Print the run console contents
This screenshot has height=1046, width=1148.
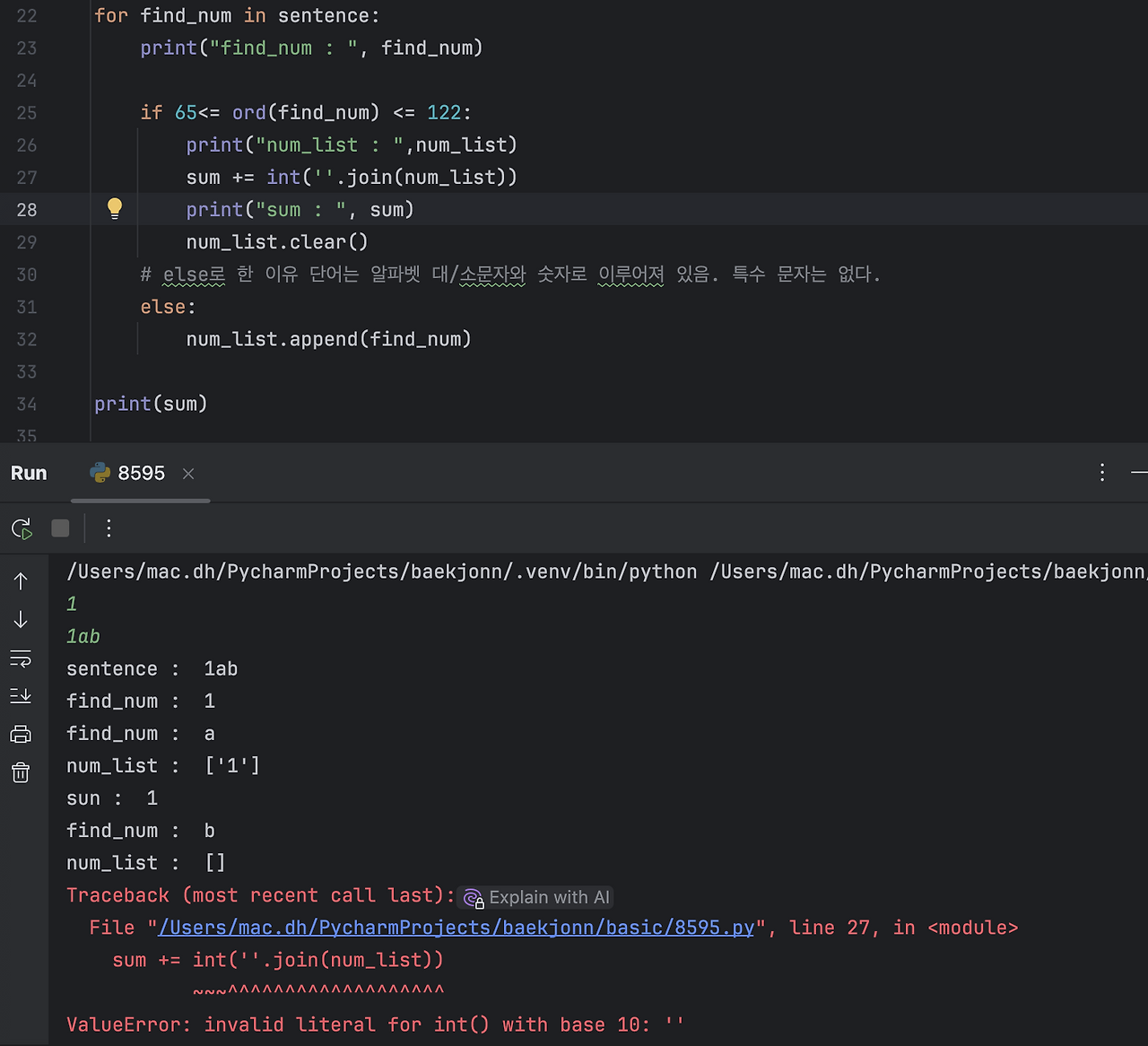(x=21, y=733)
